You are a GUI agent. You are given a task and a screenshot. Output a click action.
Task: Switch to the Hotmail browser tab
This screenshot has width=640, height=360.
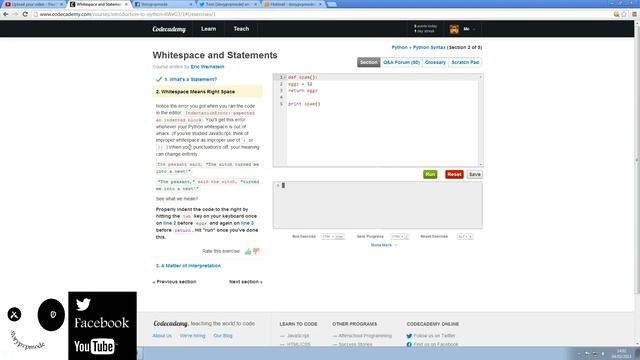pos(293,4)
